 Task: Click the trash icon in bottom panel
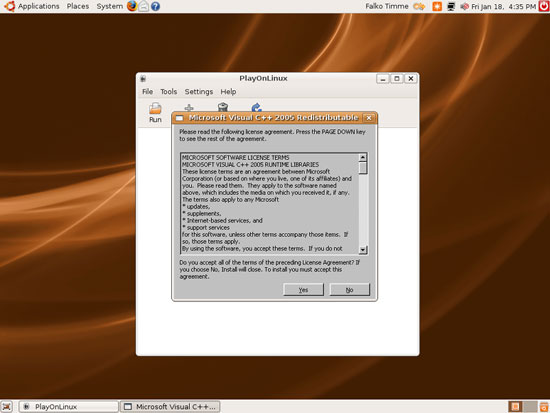click(544, 407)
